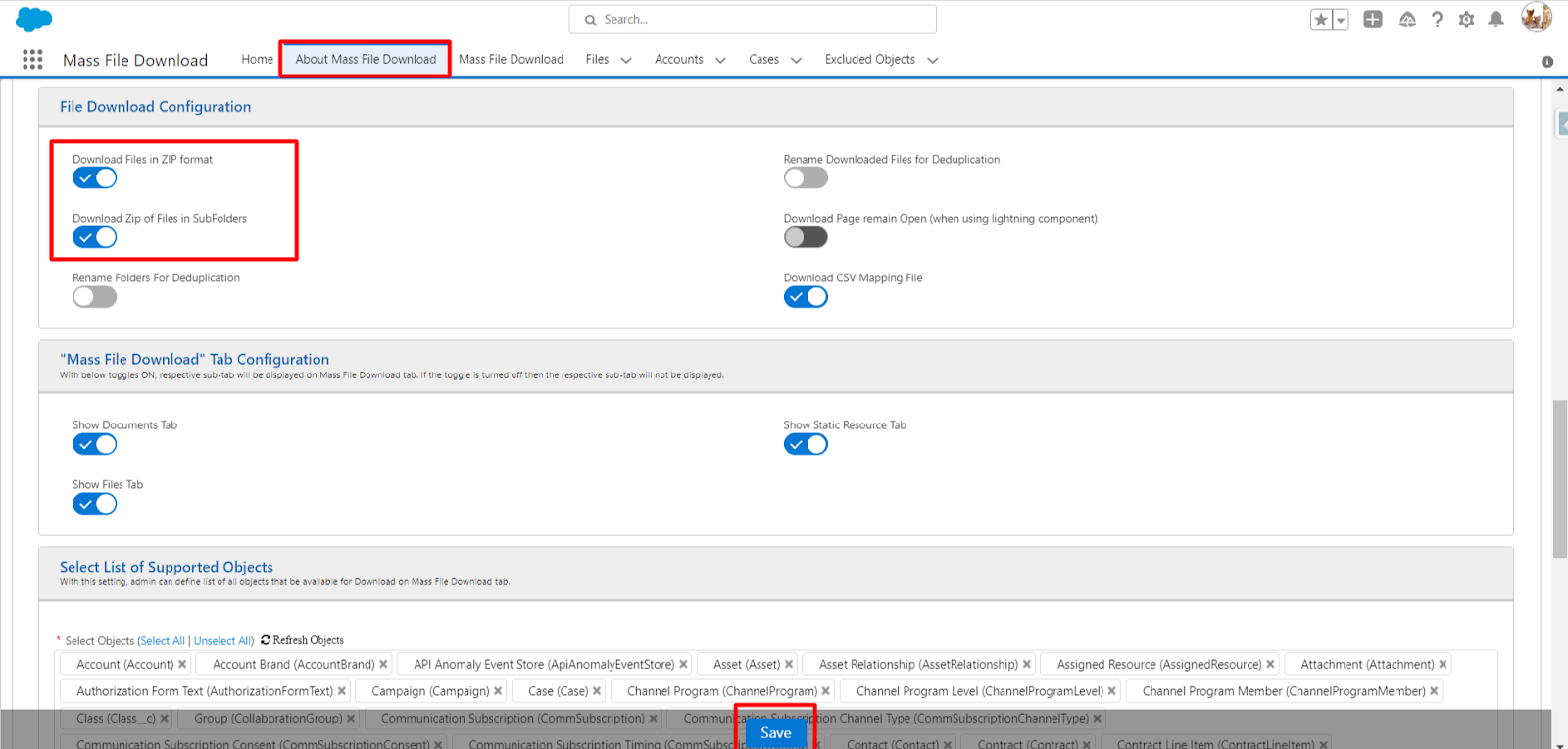The image size is (1568, 749).
Task: Click the Refresh Objects icon
Action: pyautogui.click(x=266, y=640)
